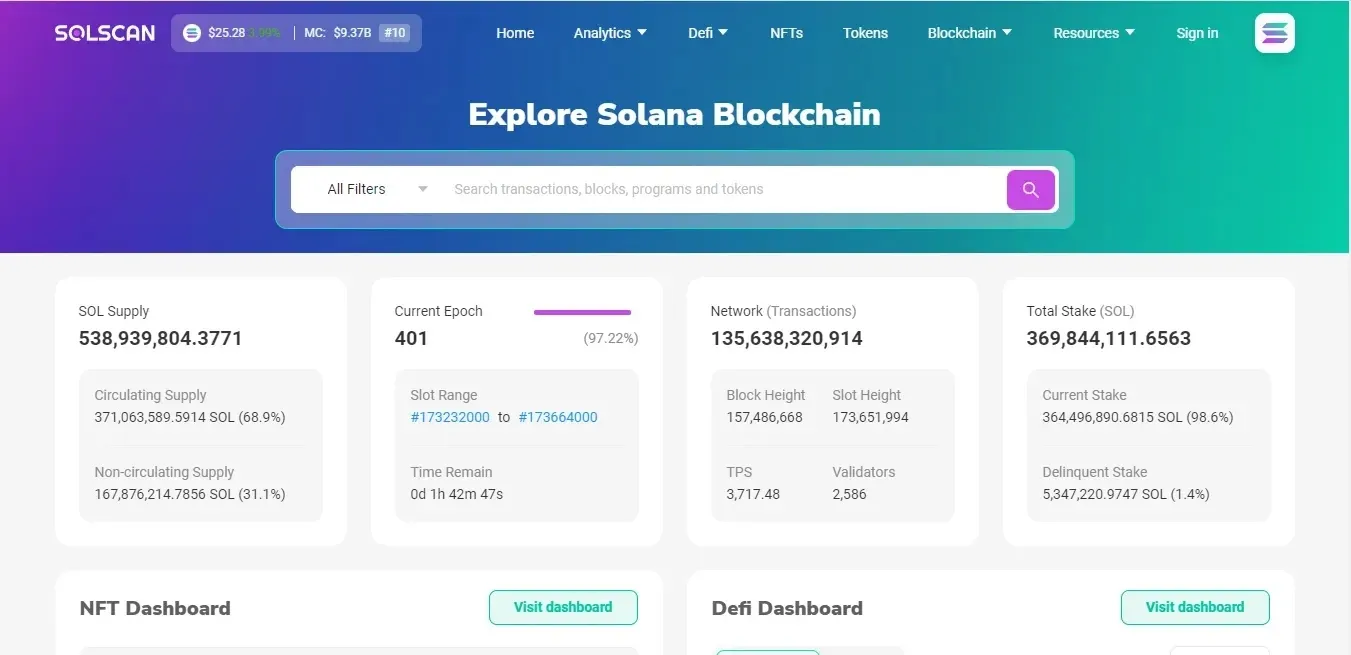The image size is (1351, 655).
Task: Click the MC: $9.37B market cap
Action: click(338, 33)
